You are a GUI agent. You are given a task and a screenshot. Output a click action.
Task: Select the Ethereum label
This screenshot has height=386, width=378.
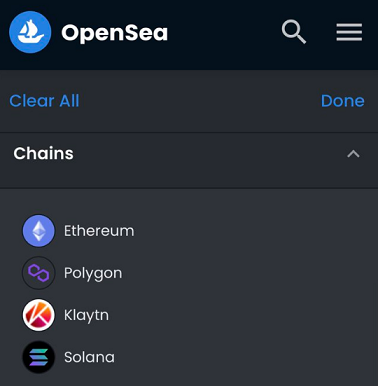click(x=99, y=231)
